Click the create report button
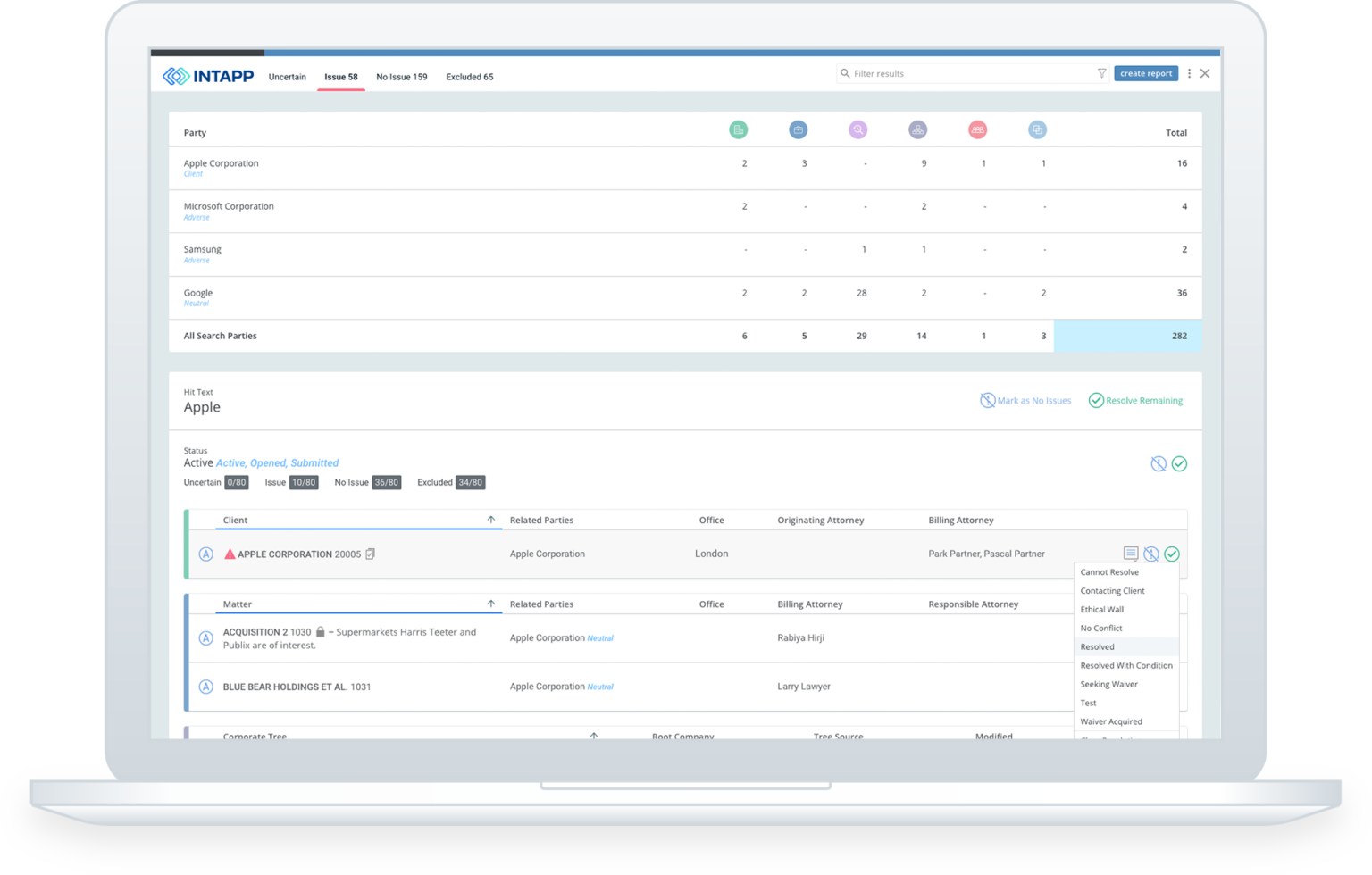 tap(1145, 74)
